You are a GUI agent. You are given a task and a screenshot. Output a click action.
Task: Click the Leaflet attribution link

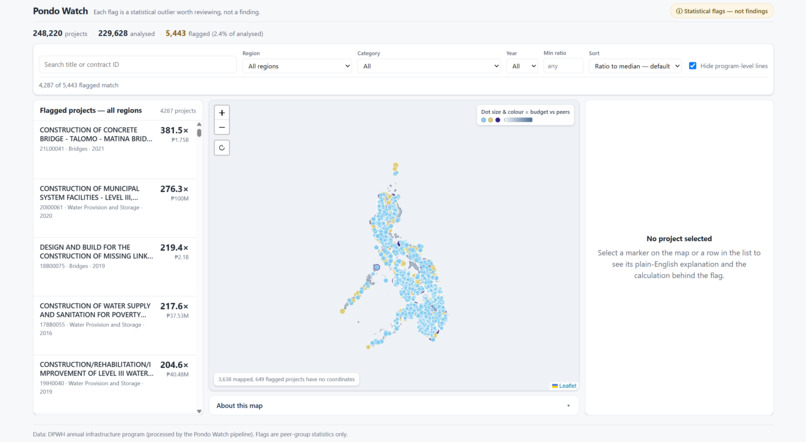coord(567,386)
